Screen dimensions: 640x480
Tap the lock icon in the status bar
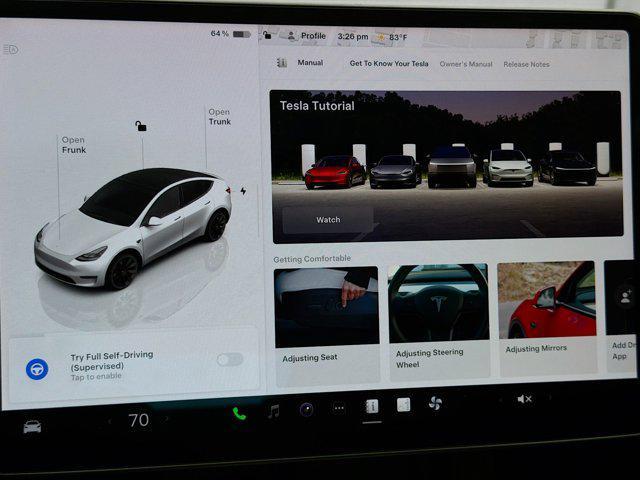(x=267, y=35)
